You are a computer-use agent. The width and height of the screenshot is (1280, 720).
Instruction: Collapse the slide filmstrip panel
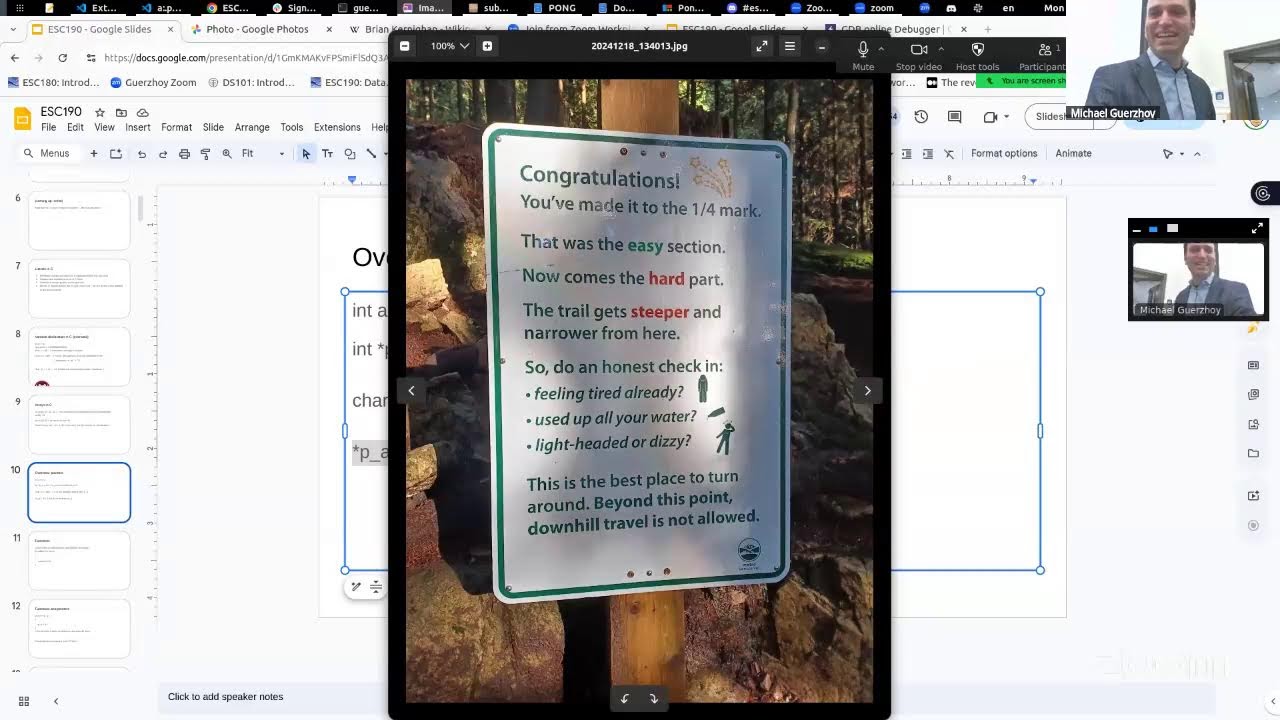56,701
